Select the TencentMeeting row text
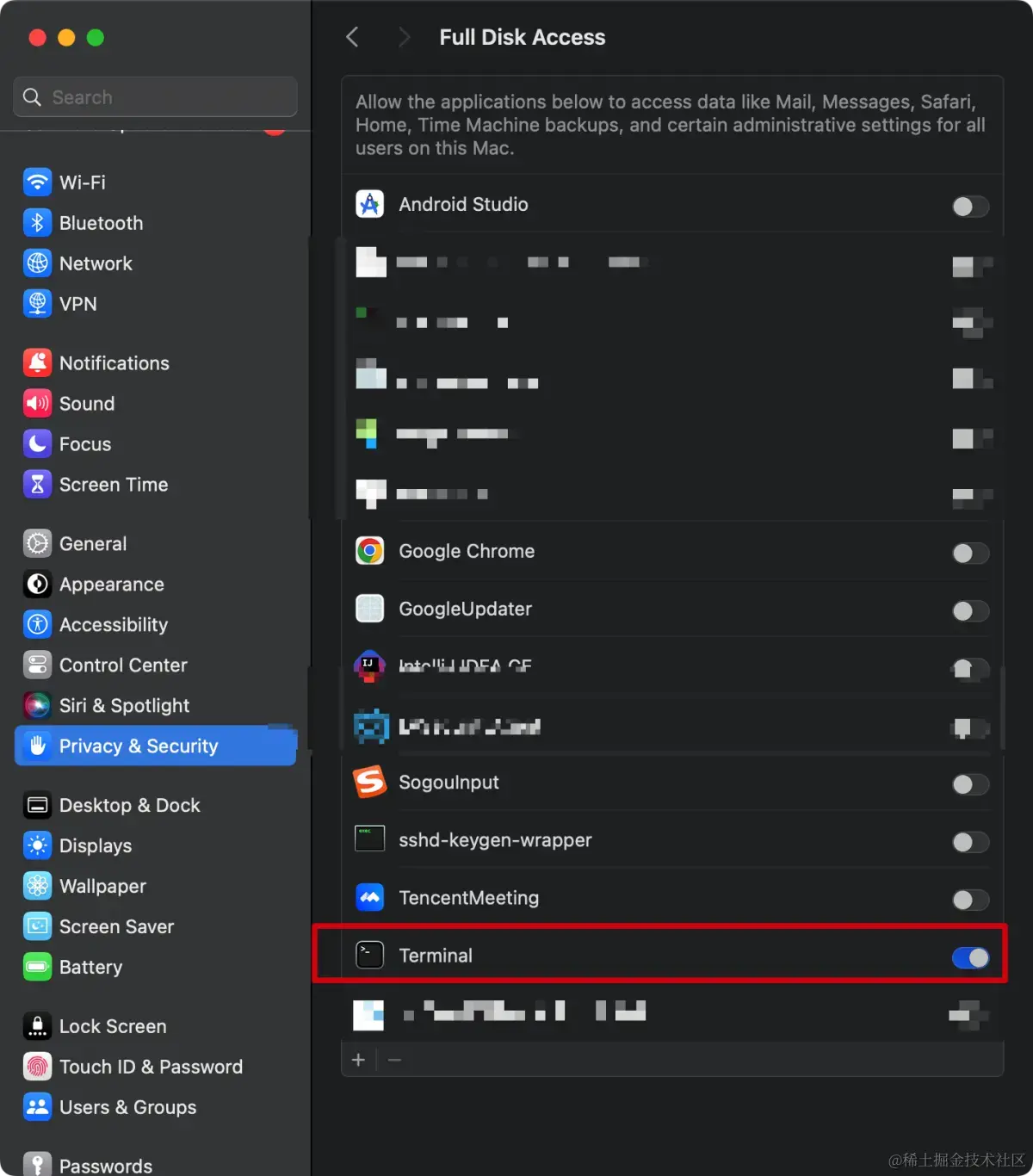 coord(468,898)
